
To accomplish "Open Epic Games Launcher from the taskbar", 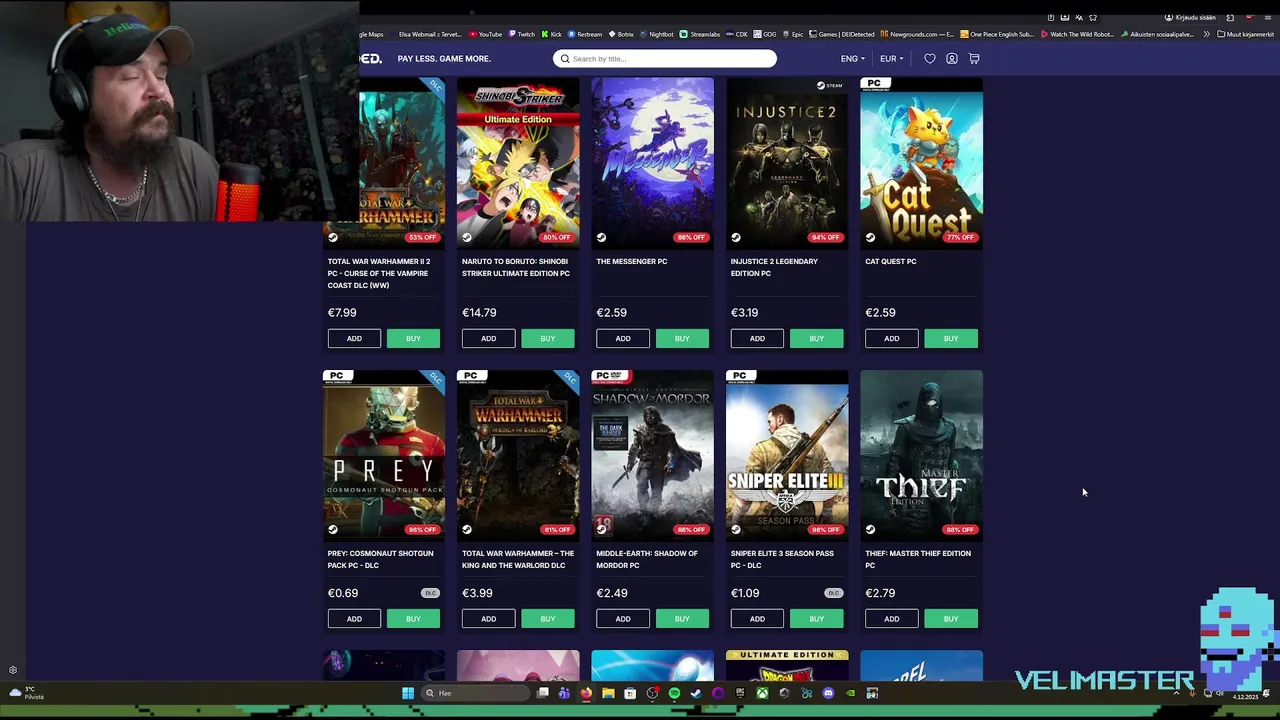I will click(740, 693).
